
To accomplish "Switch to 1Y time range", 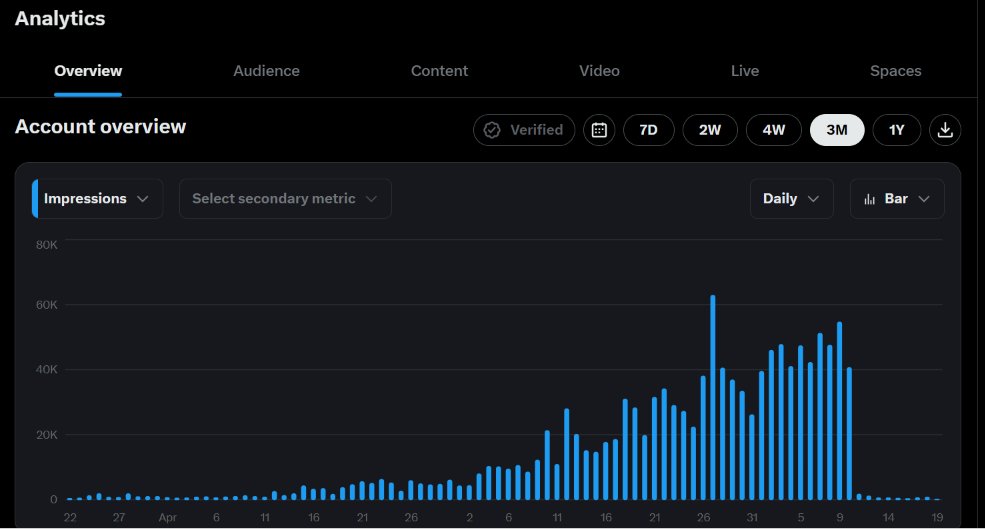I will 896,130.
